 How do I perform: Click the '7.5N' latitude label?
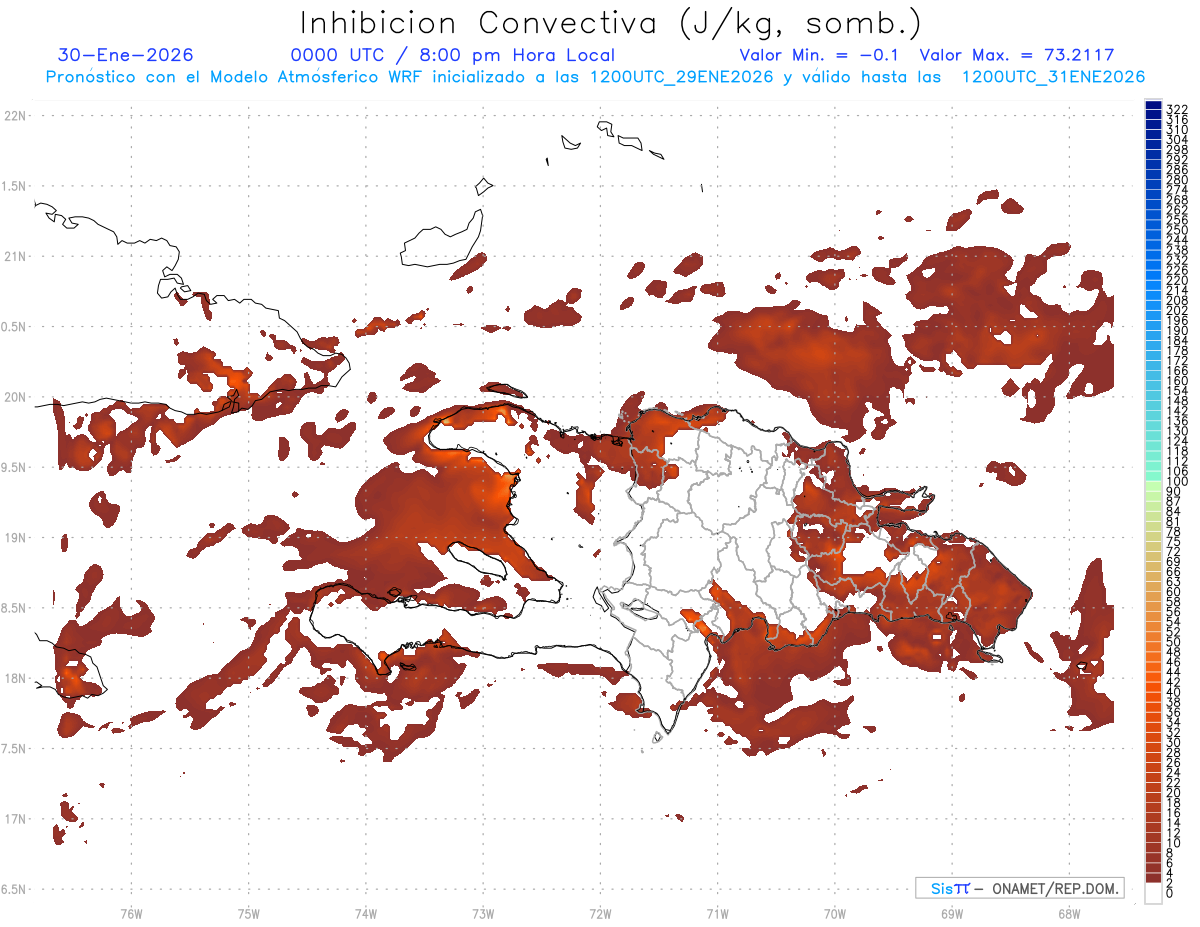point(15,748)
